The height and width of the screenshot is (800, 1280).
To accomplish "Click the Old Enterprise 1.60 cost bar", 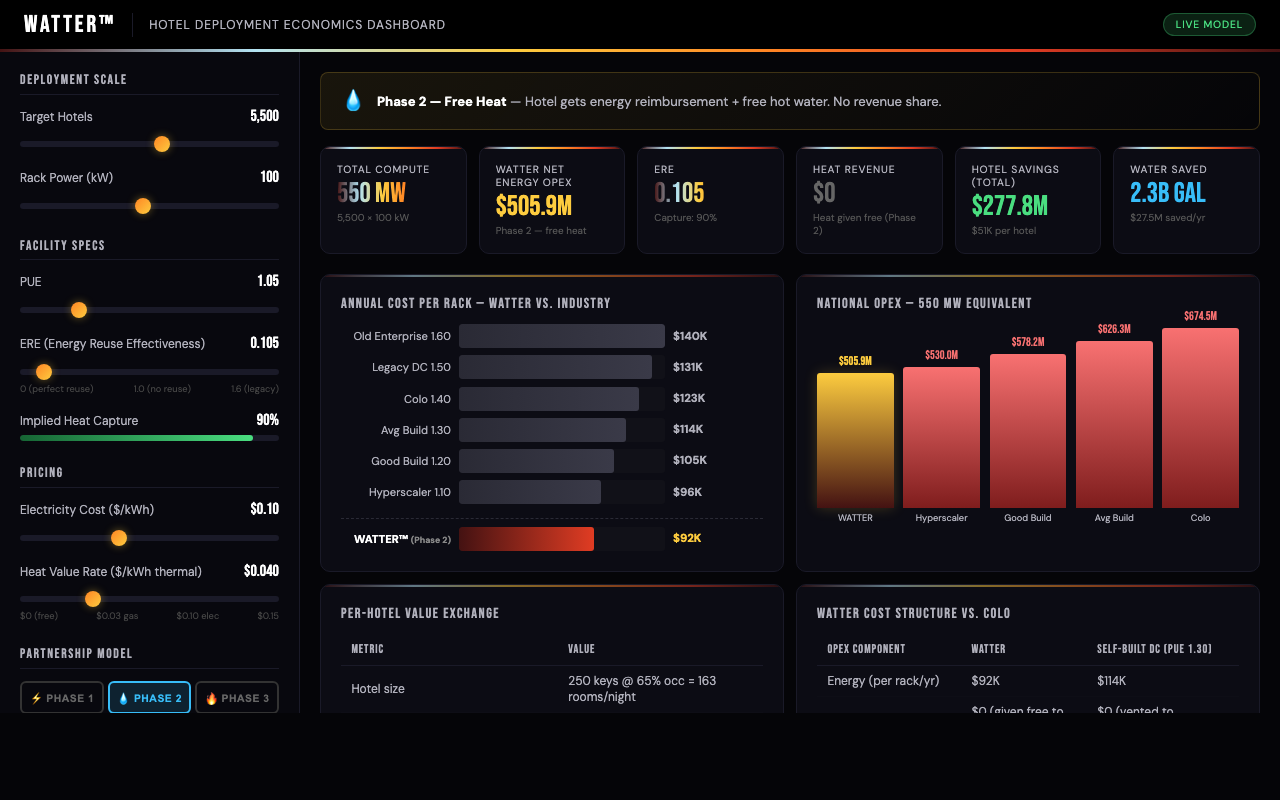I will [561, 336].
